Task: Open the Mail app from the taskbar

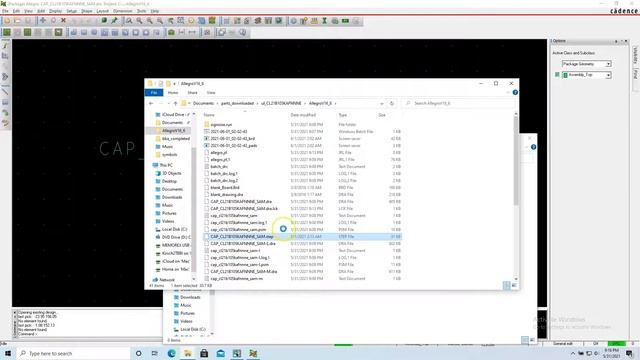Action: [220, 353]
